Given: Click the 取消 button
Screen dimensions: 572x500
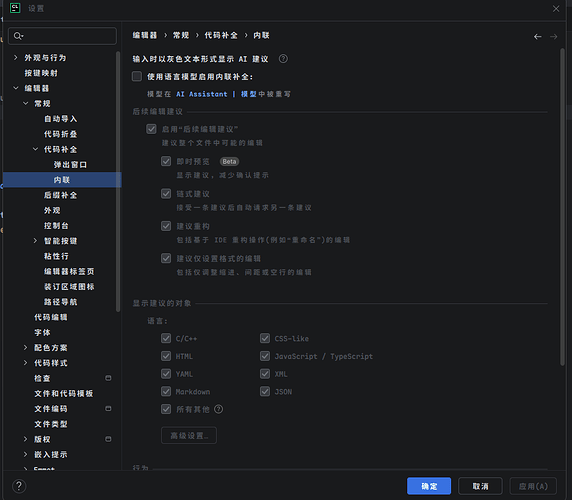Looking at the screenshot, I should pos(480,486).
